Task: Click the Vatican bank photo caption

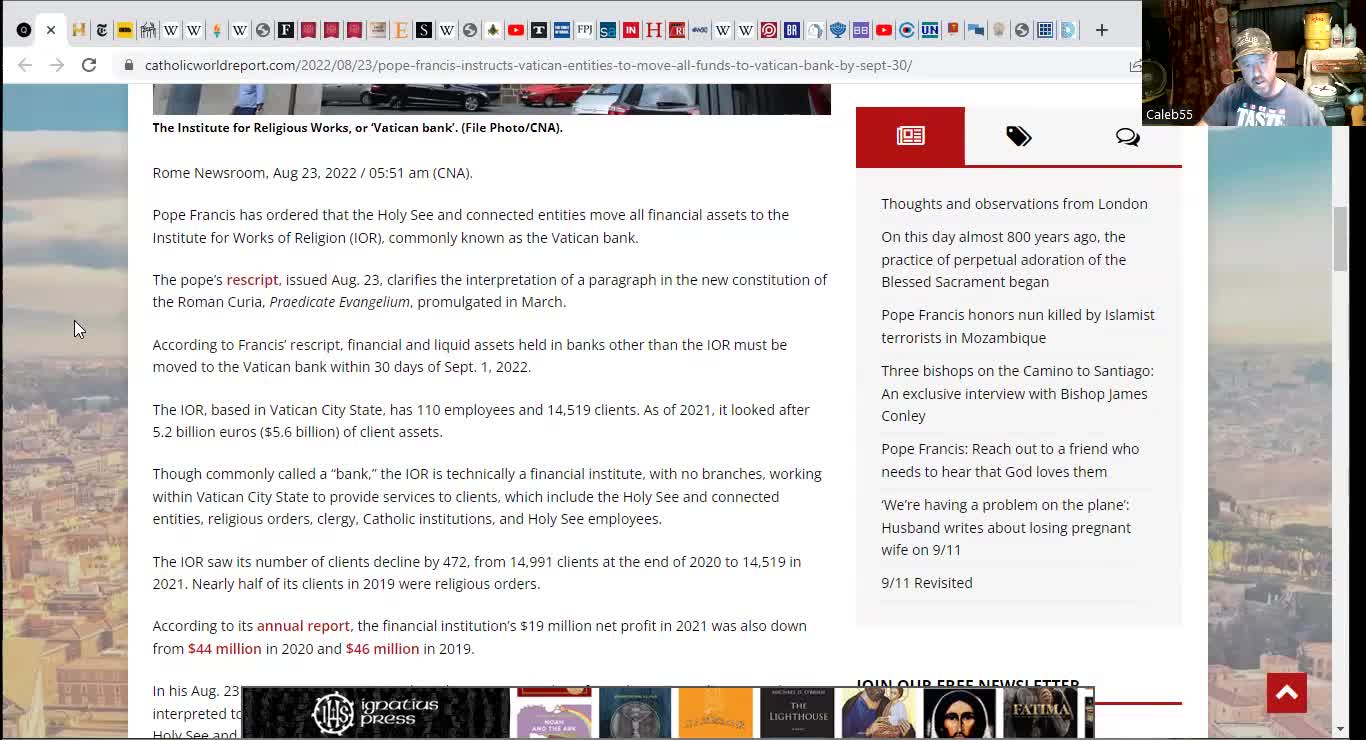Action: coord(357,128)
